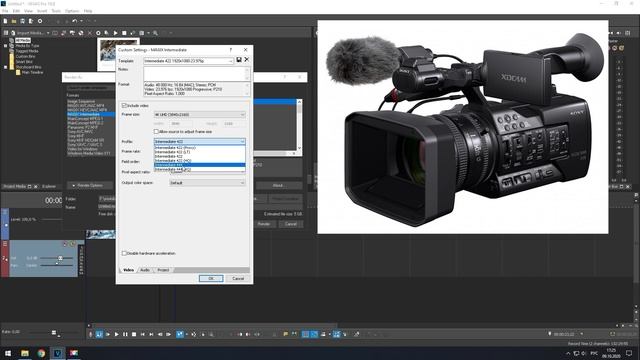Click the Play From Start icon
The width and height of the screenshot is (640, 360).
pos(108,334)
